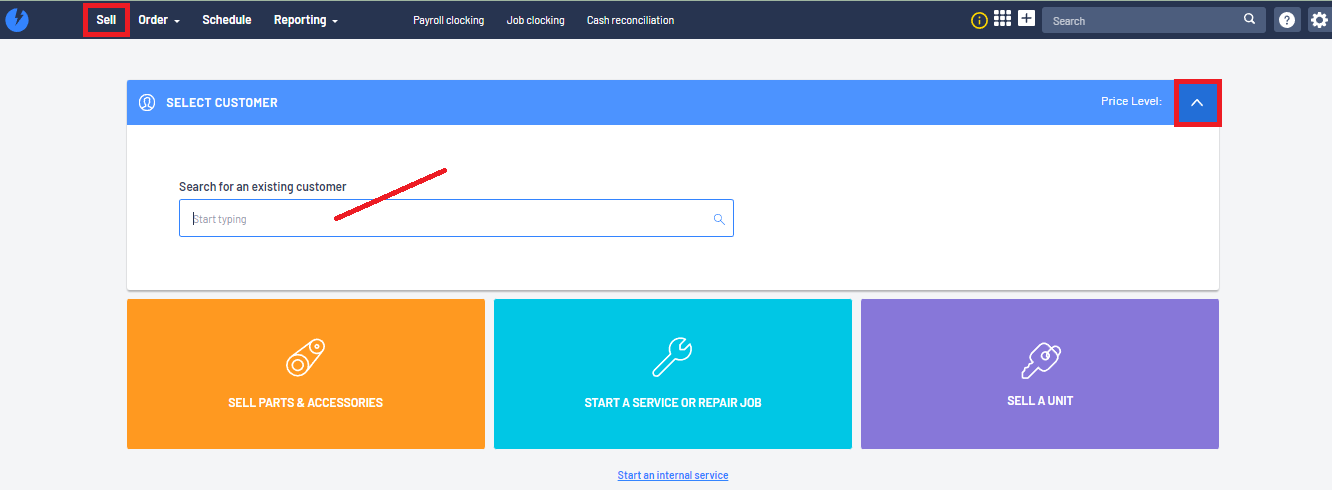Click the wrench icon on service tile
Viewport: 1332px width, 490px height.
click(672, 357)
